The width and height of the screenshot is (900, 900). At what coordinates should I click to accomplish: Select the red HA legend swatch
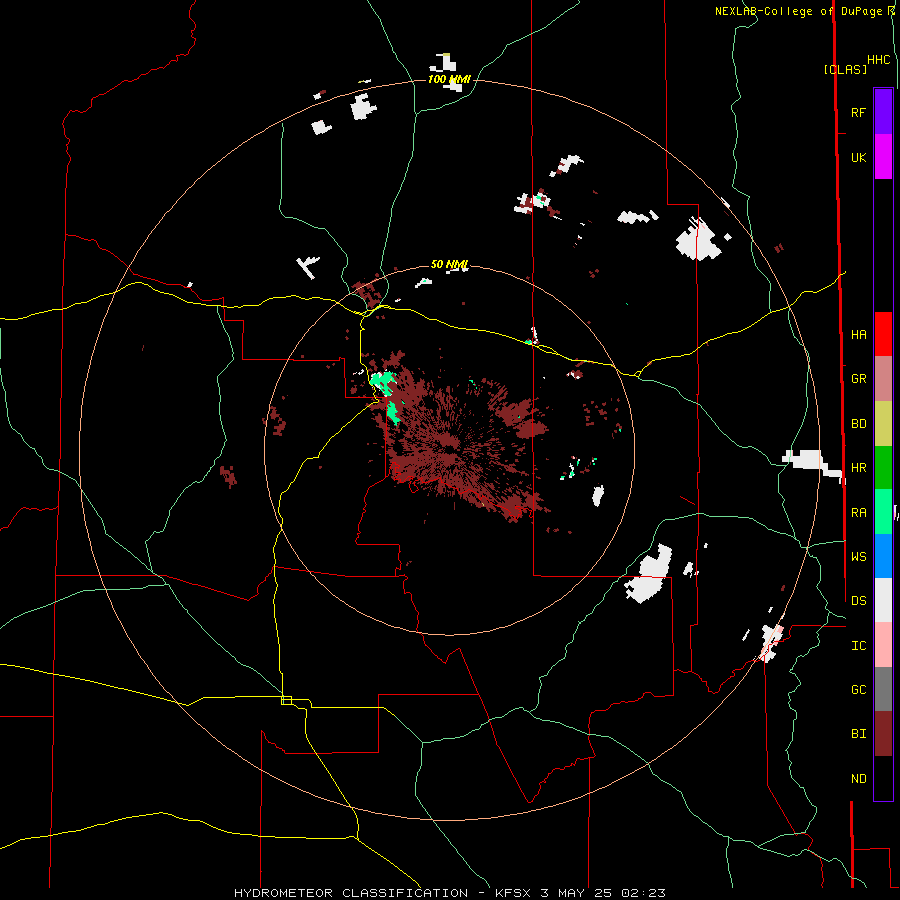click(883, 334)
